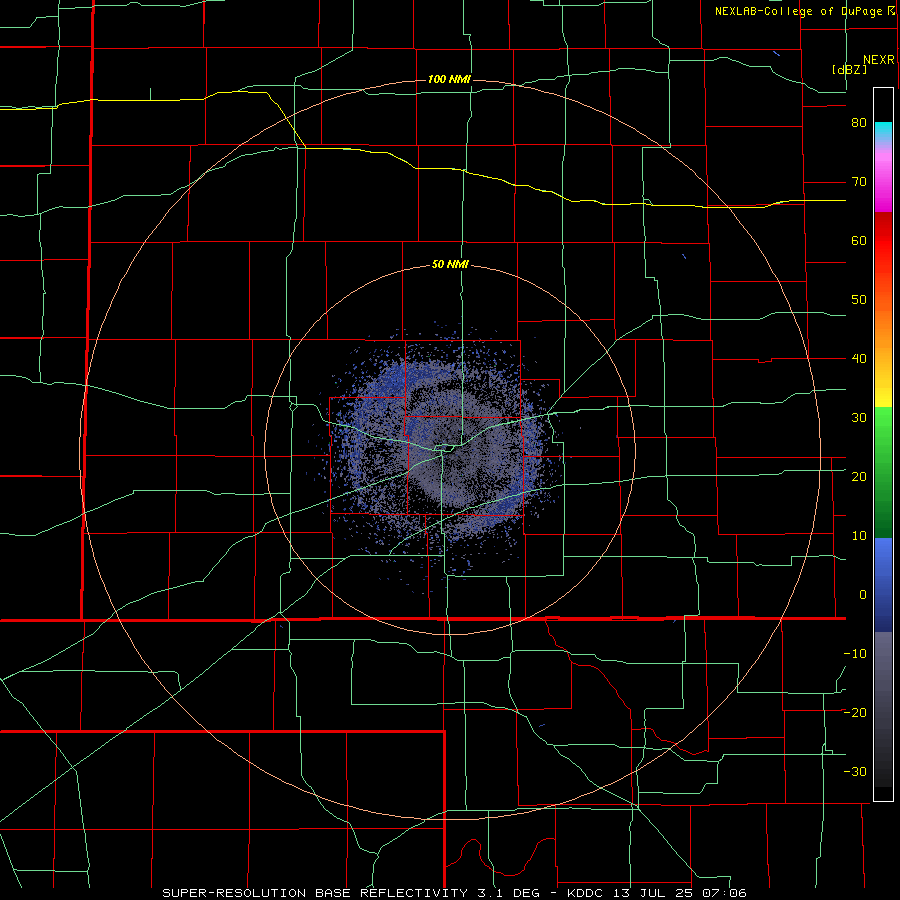This screenshot has height=900, width=900.
Task: Click the [dBZ] unit label
Action: coord(849,70)
